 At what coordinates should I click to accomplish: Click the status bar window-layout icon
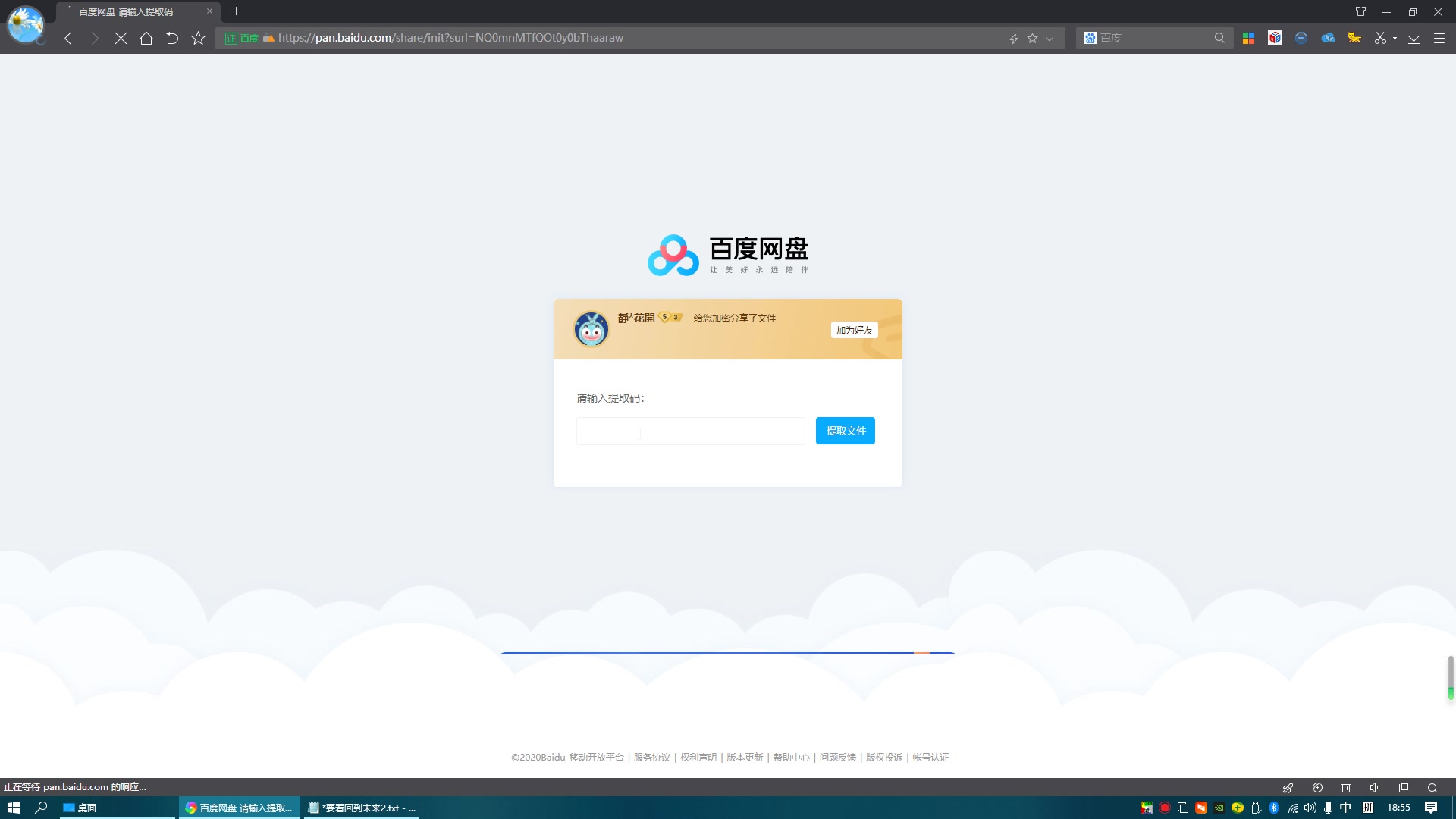point(1404,787)
